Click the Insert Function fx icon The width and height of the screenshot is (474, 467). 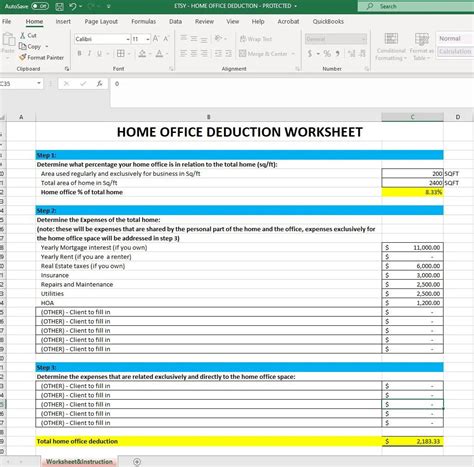(x=99, y=84)
